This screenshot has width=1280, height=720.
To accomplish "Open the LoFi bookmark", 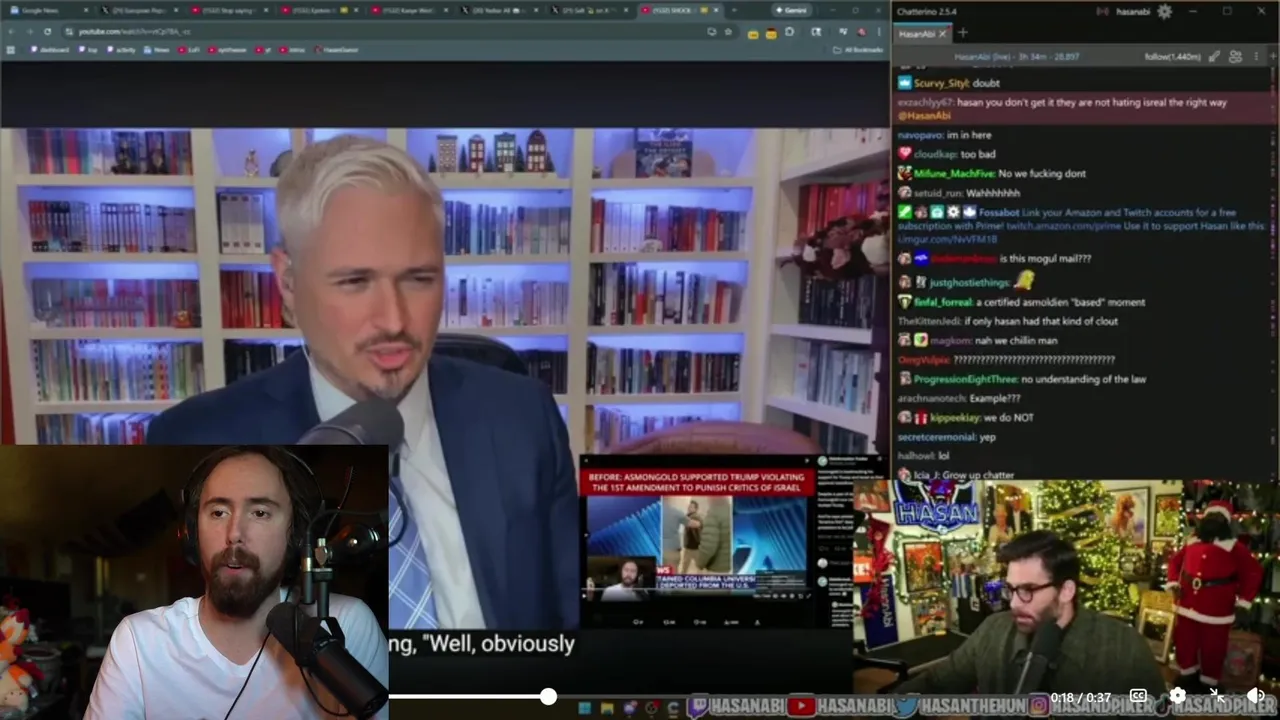I will [x=190, y=49].
